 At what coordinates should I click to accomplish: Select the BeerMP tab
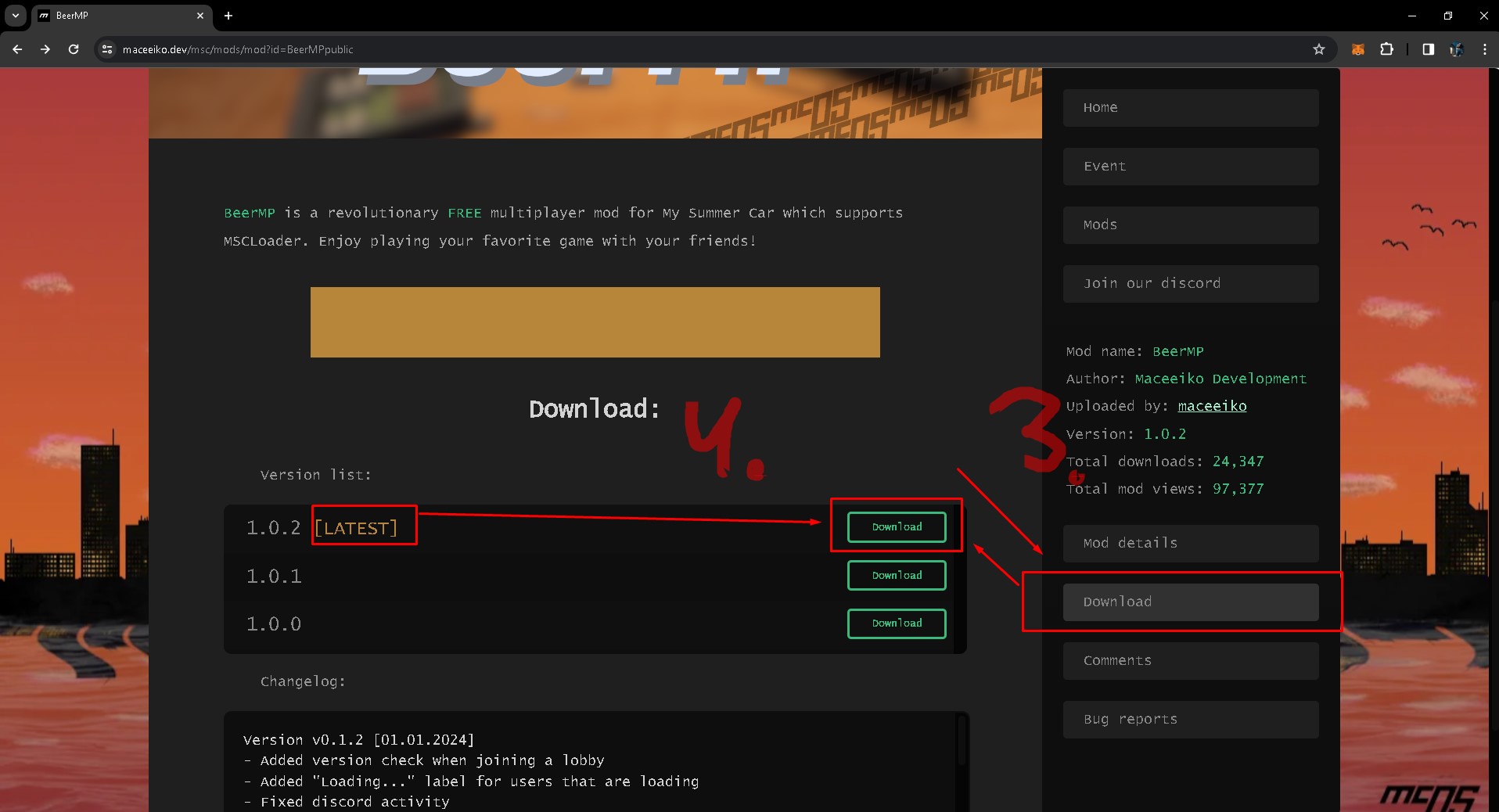(x=121, y=16)
